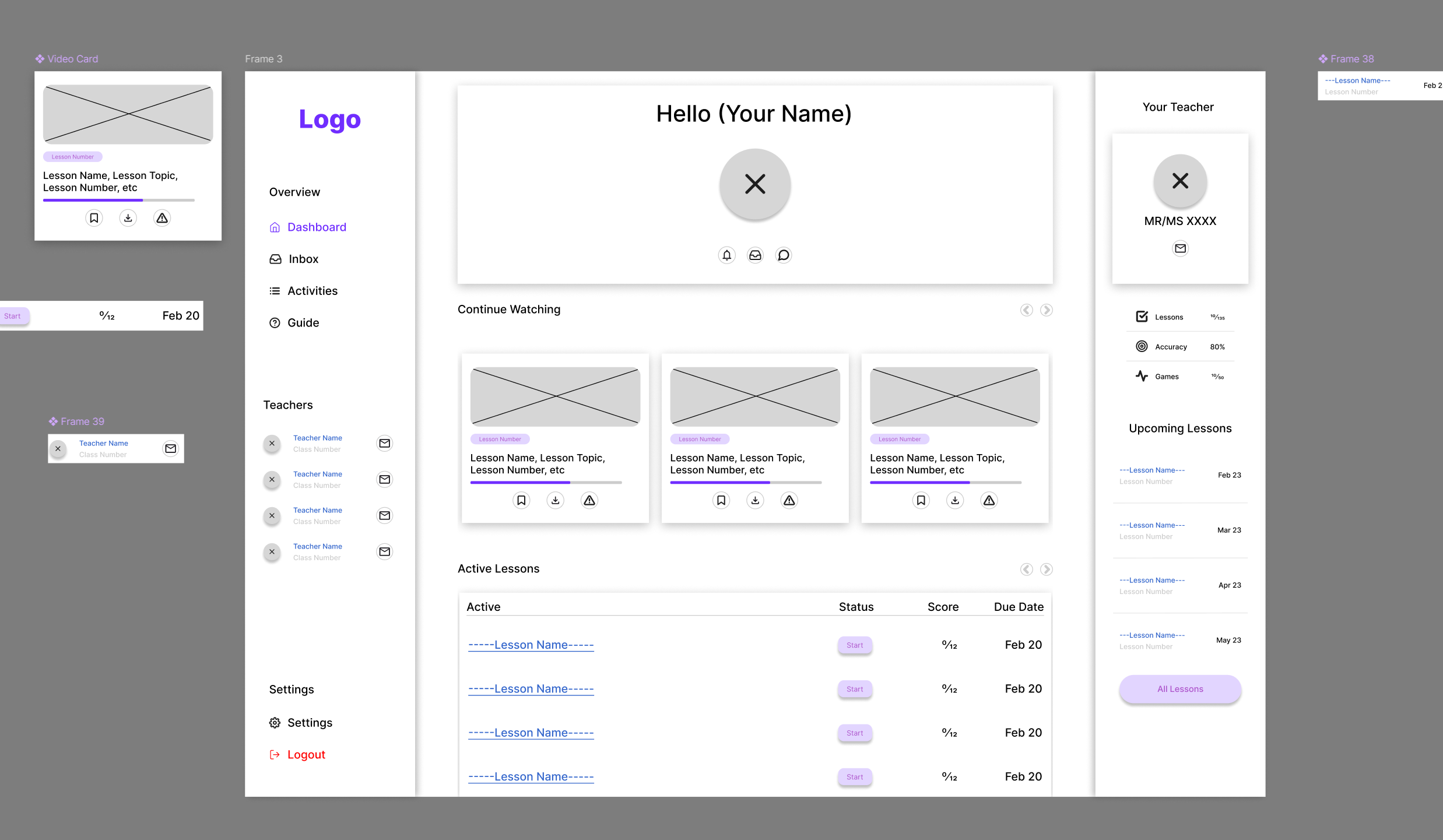Open the second Lesson Name link in Active Lessons
The width and height of the screenshot is (1443, 840).
[x=531, y=689]
